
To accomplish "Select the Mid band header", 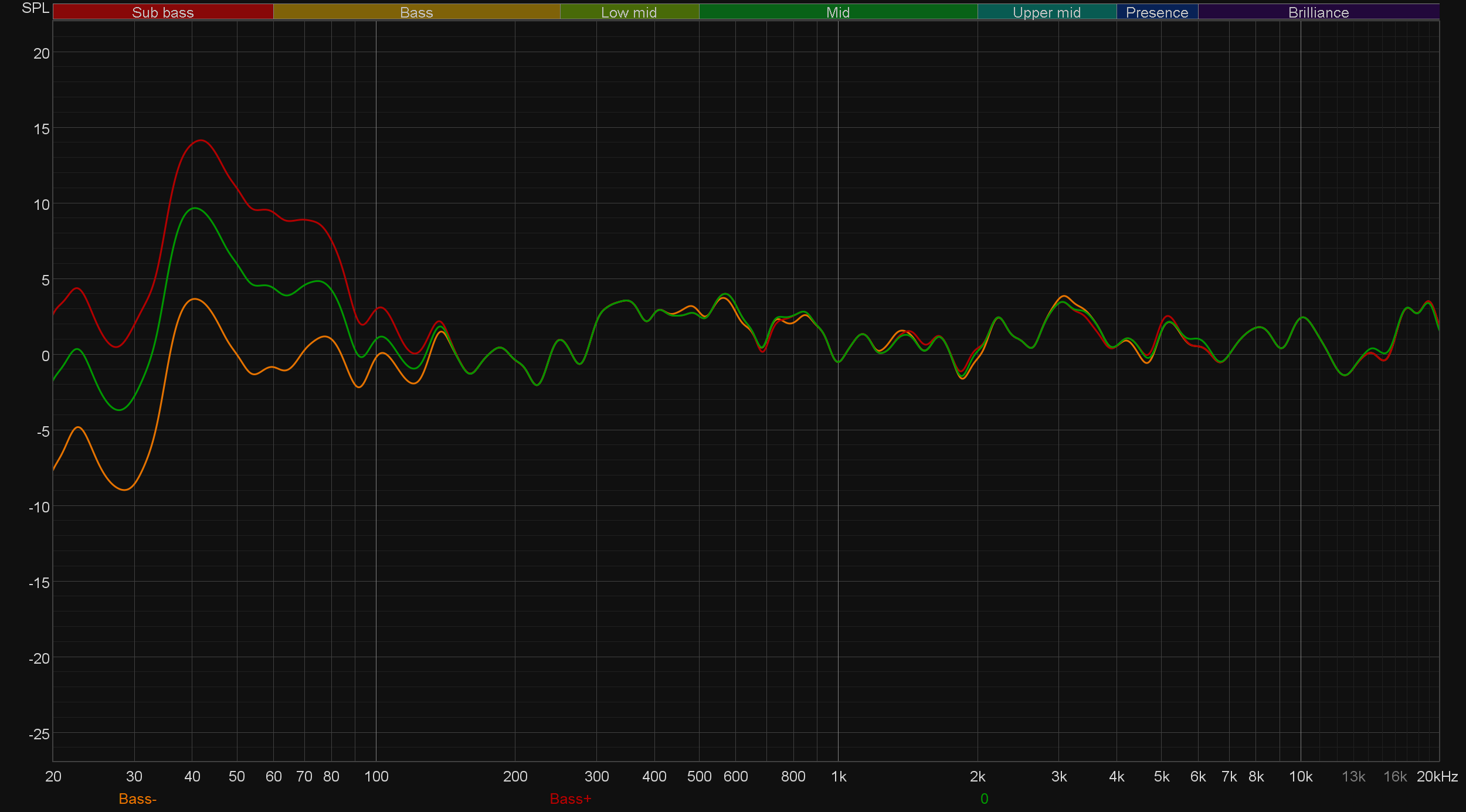I will (837, 12).
